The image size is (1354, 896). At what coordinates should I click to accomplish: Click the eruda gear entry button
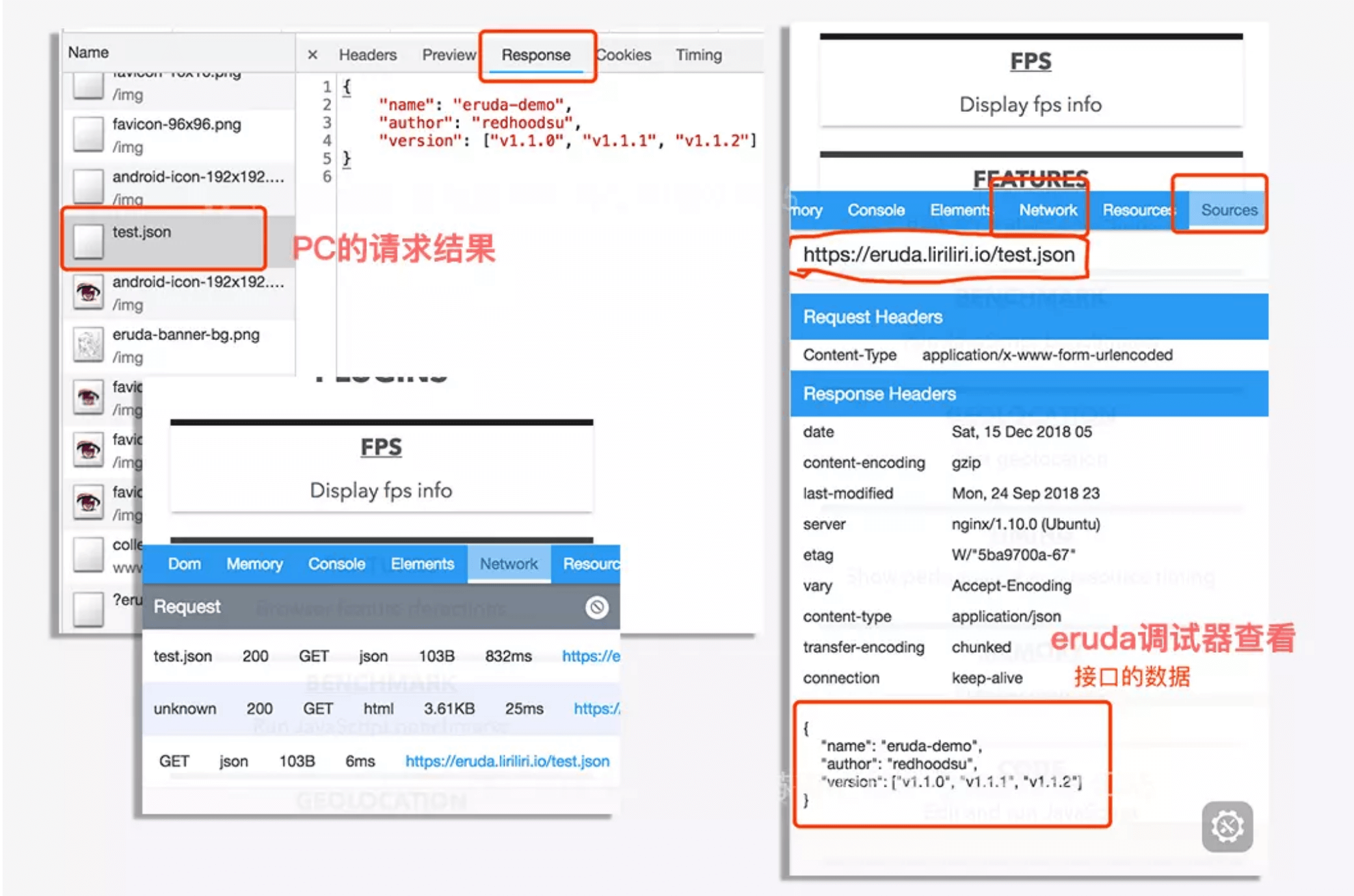tap(1227, 826)
